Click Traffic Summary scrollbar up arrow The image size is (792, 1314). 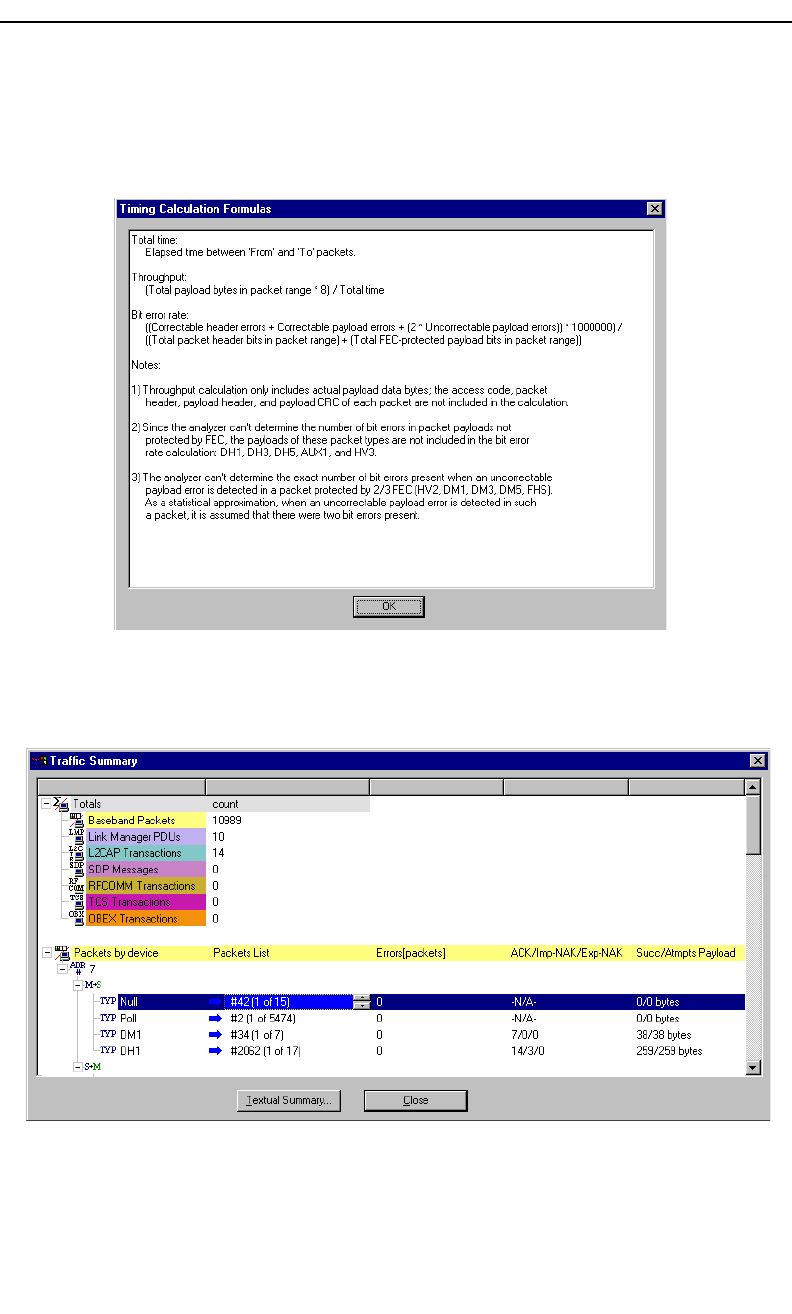coord(753,787)
